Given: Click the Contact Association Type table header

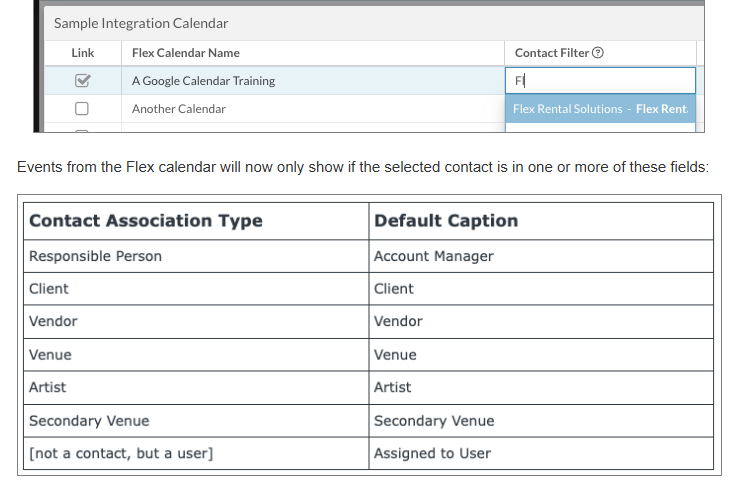Looking at the screenshot, I should coord(146,221).
